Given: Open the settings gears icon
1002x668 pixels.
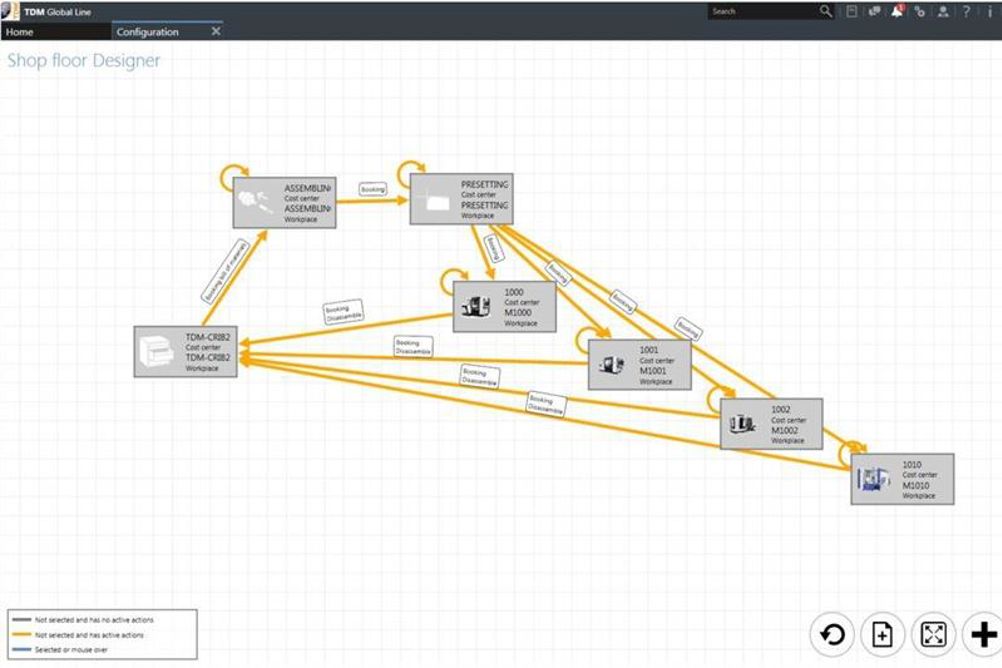Looking at the screenshot, I should [x=920, y=12].
